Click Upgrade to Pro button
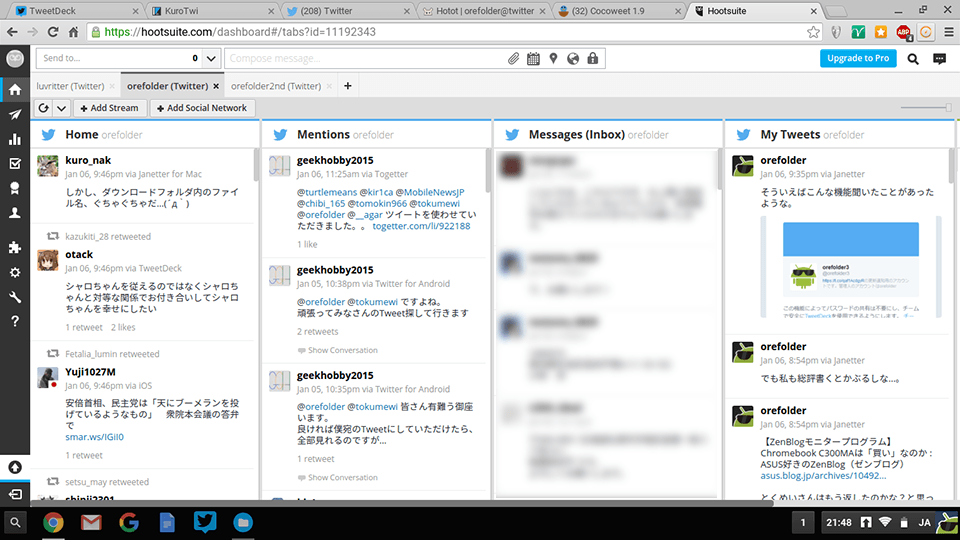960x540 pixels. coord(858,58)
